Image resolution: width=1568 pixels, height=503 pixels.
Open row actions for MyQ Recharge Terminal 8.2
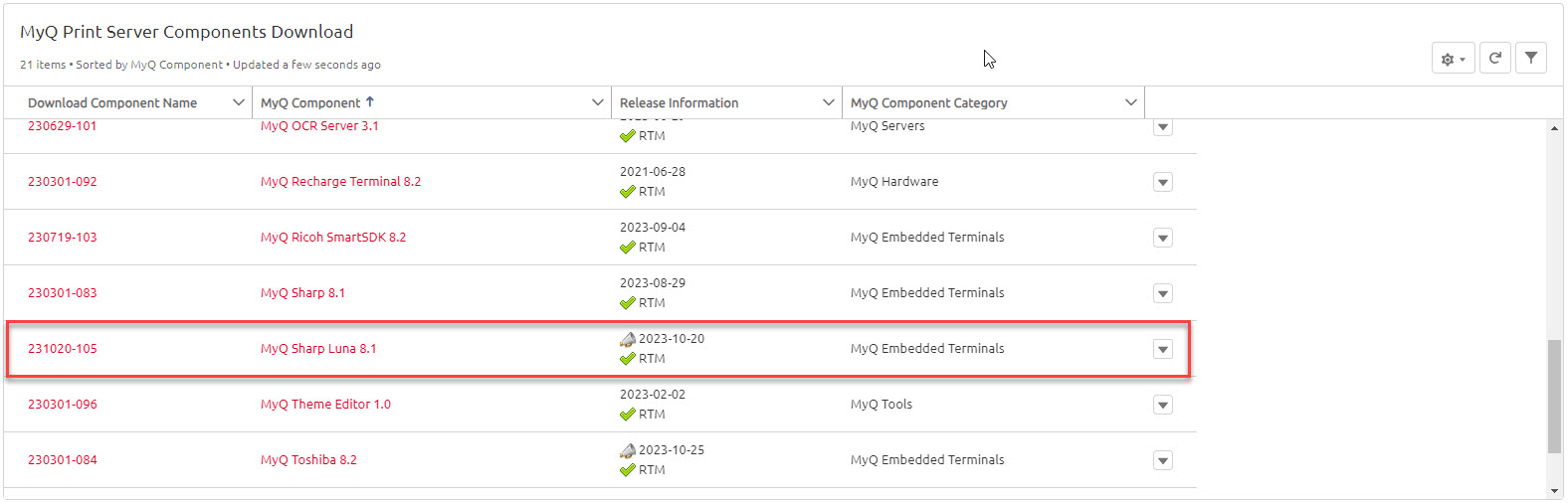click(1162, 182)
